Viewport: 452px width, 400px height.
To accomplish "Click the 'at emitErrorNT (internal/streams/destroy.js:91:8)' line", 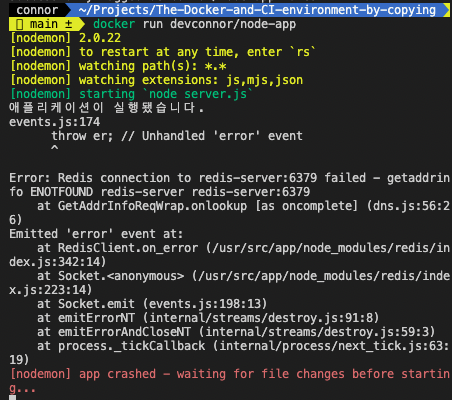I will 208,318.
